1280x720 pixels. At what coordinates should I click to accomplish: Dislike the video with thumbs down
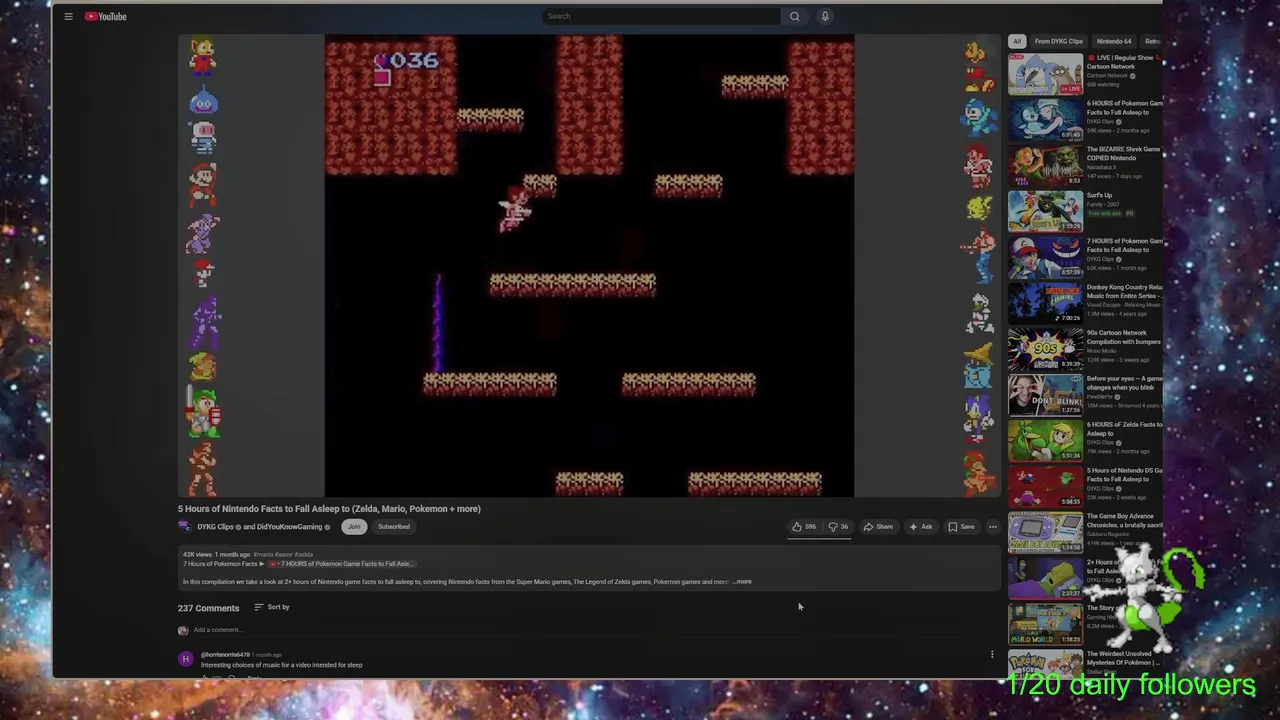tap(838, 527)
